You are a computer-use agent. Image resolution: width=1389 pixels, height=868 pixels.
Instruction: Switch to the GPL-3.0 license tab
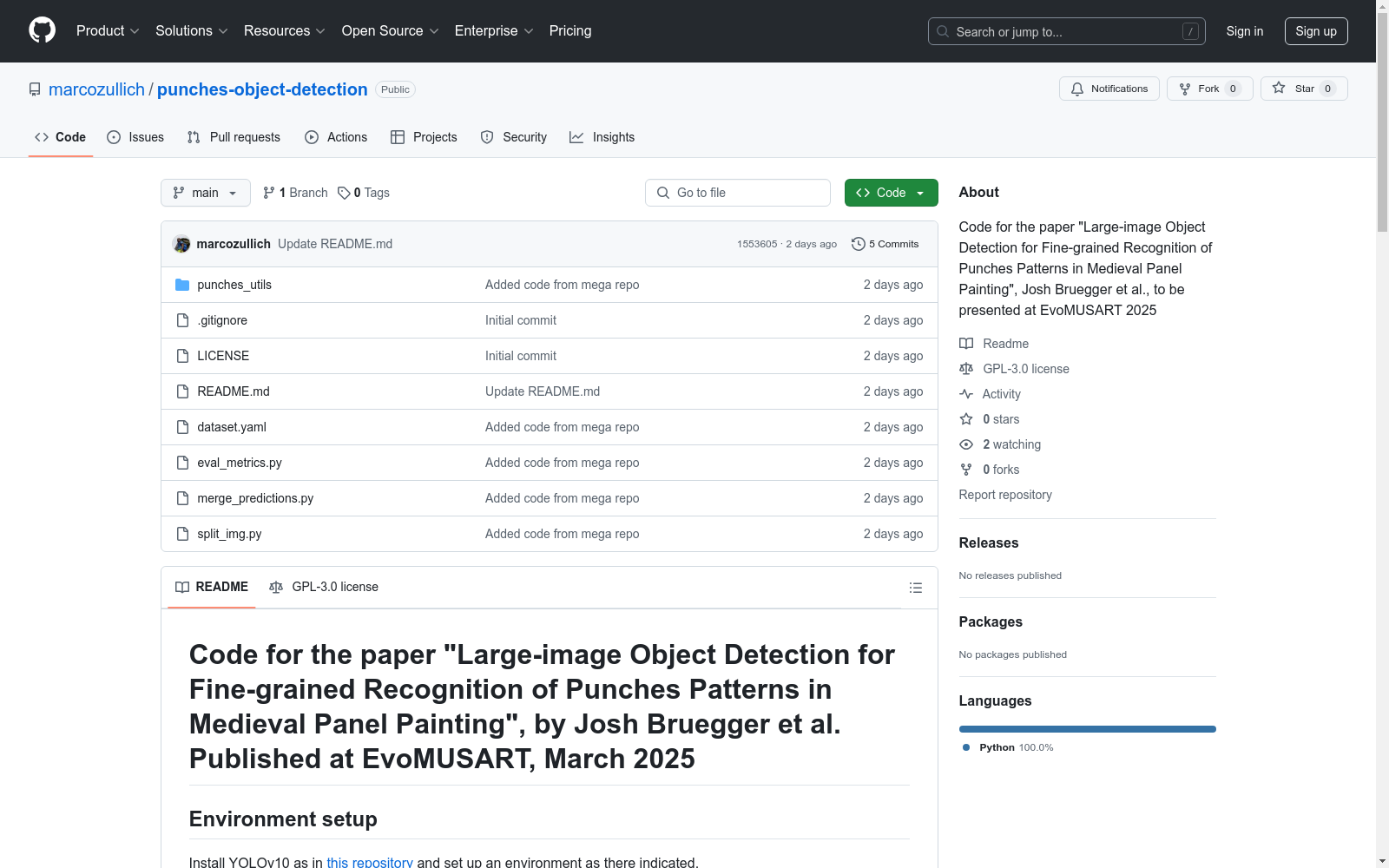(324, 587)
